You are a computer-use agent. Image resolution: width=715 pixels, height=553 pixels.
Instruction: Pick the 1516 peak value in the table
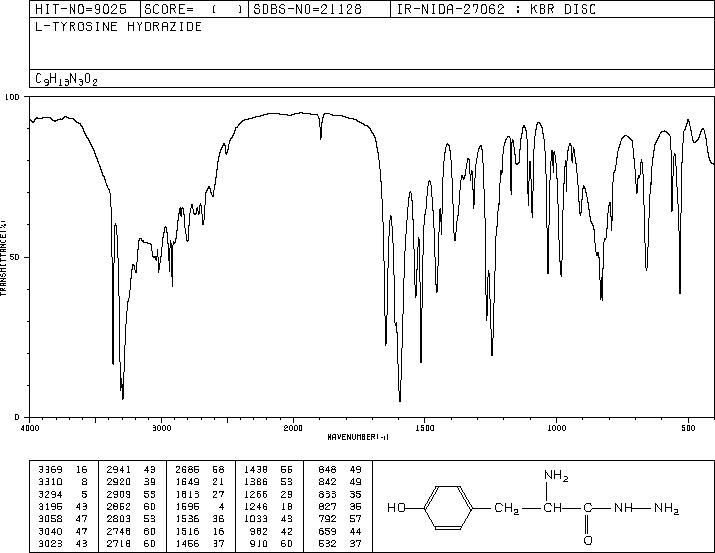tap(187, 531)
